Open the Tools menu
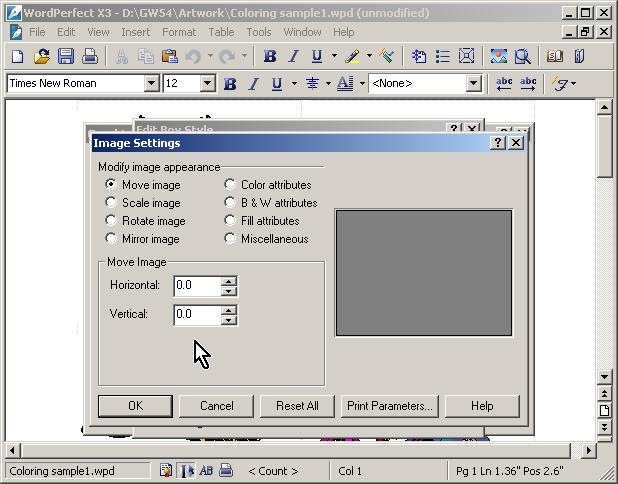The width and height of the screenshot is (618, 484). tap(259, 32)
